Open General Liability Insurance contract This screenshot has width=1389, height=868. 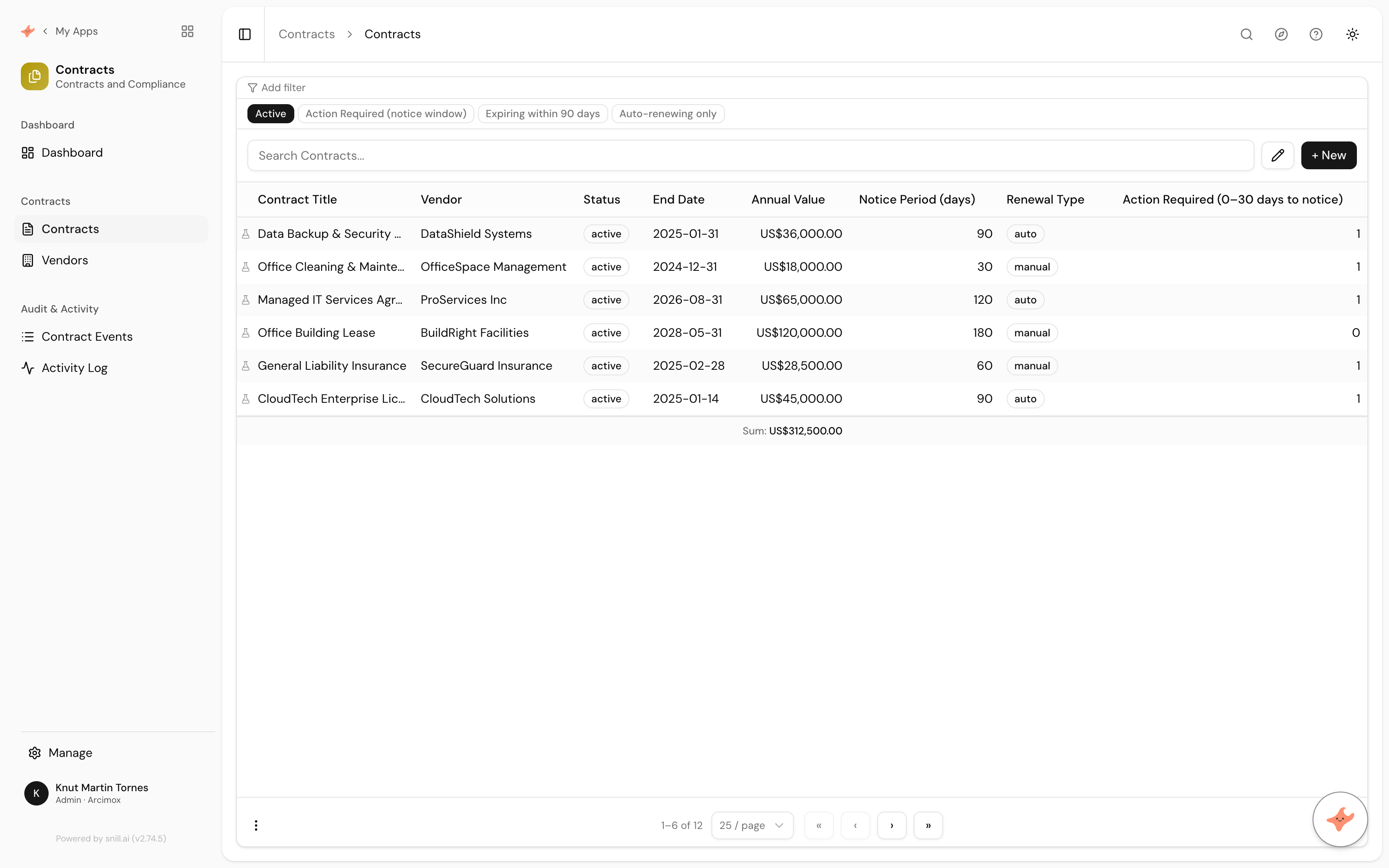[x=332, y=366]
